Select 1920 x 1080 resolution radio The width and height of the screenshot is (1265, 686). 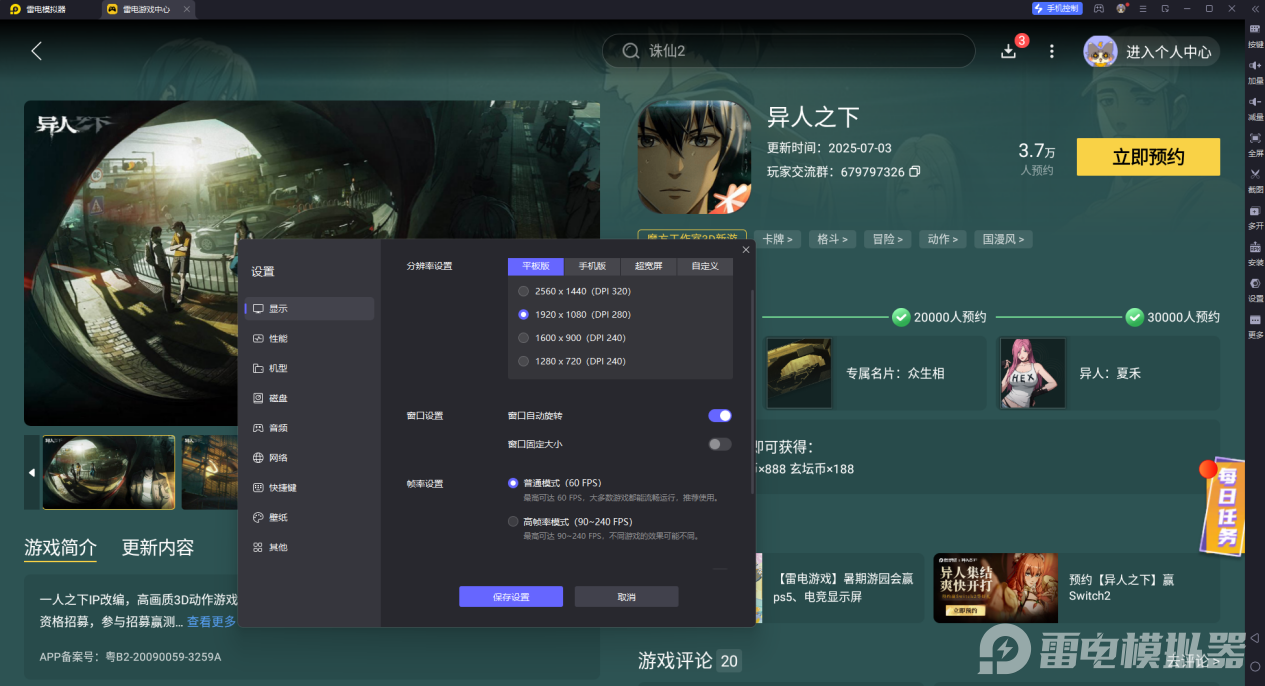523,314
